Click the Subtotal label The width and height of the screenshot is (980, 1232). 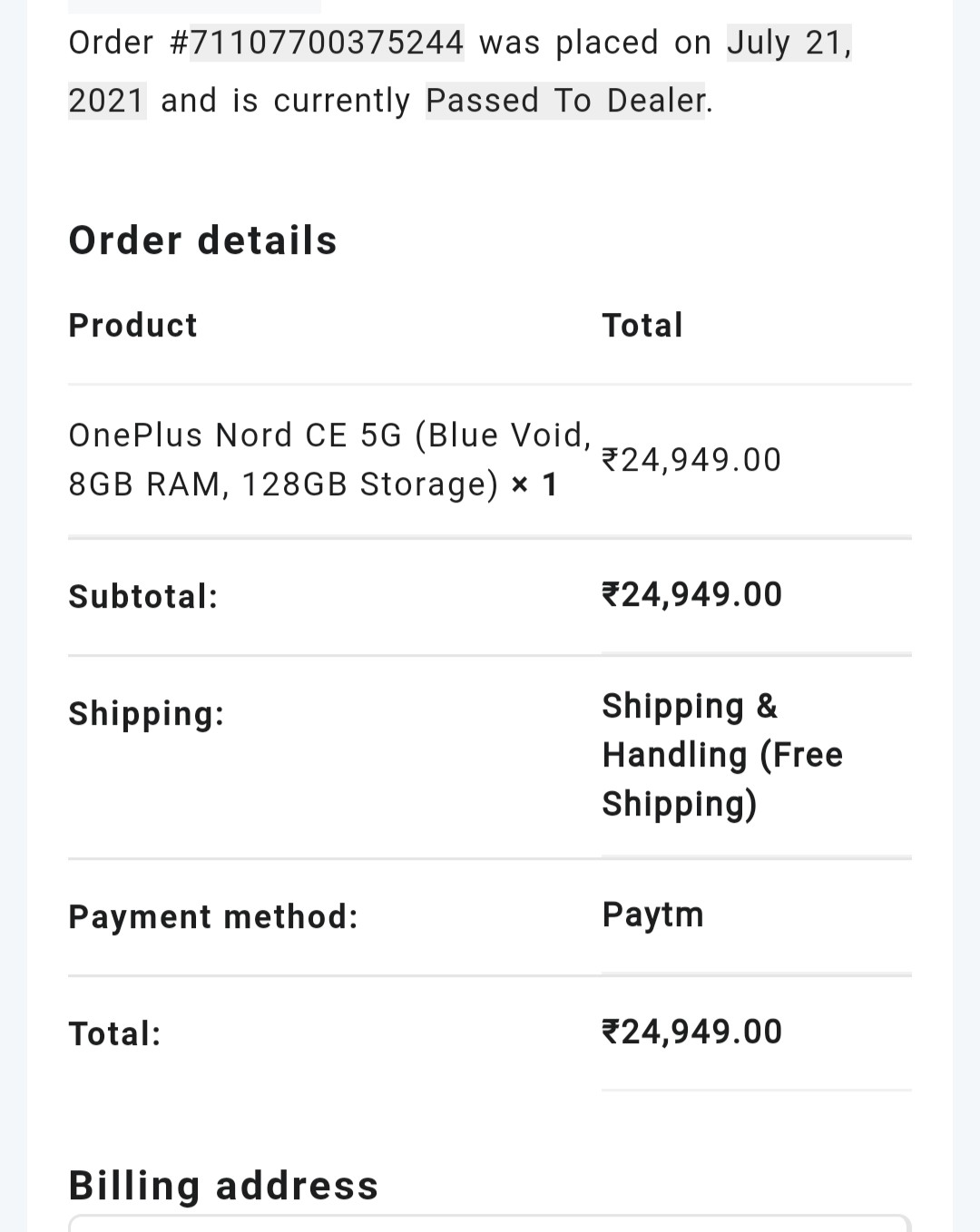coord(143,596)
